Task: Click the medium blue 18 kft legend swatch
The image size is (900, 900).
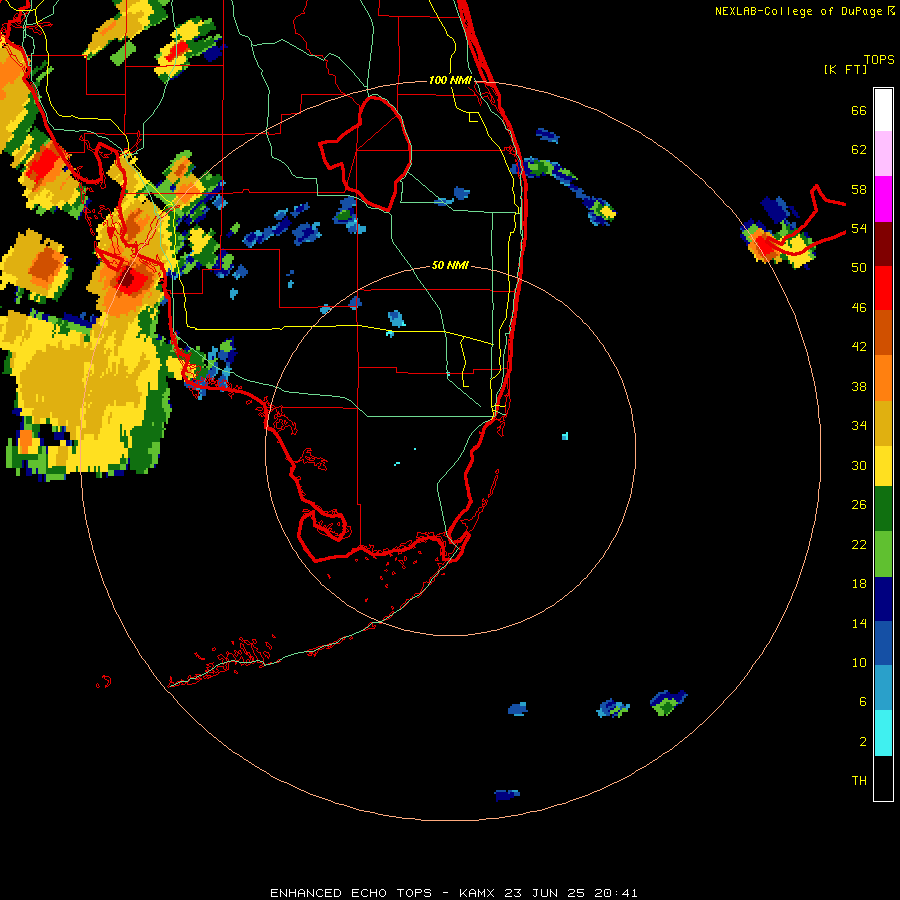Action: point(883,643)
